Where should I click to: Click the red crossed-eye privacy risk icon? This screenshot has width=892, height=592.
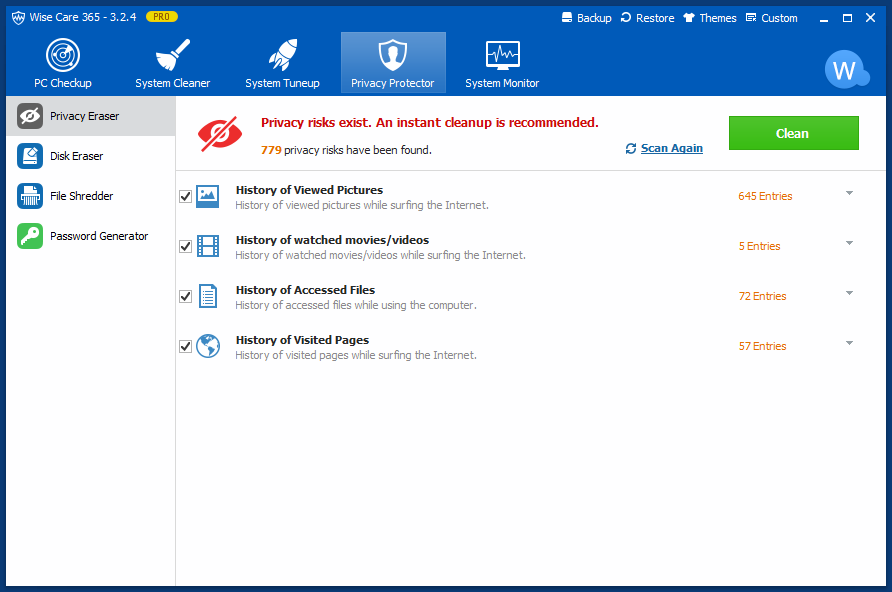tap(220, 134)
